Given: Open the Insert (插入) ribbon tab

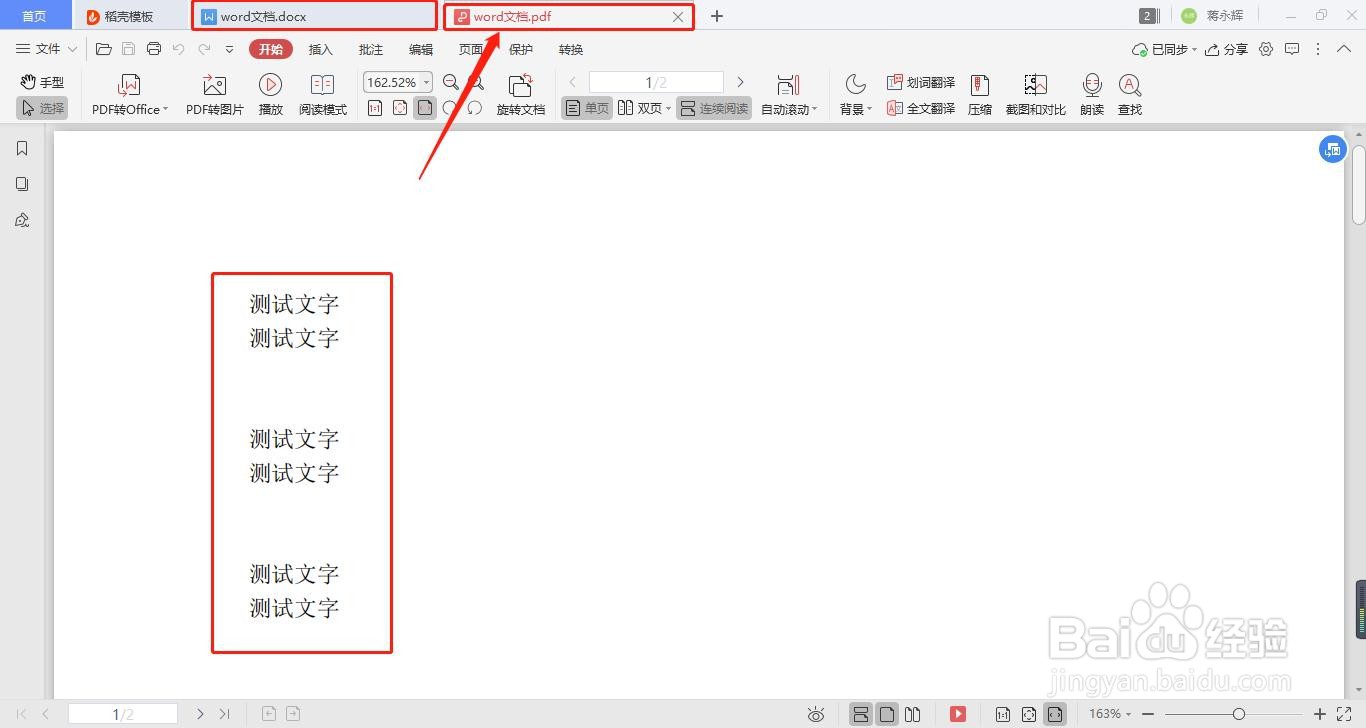Looking at the screenshot, I should [x=320, y=49].
